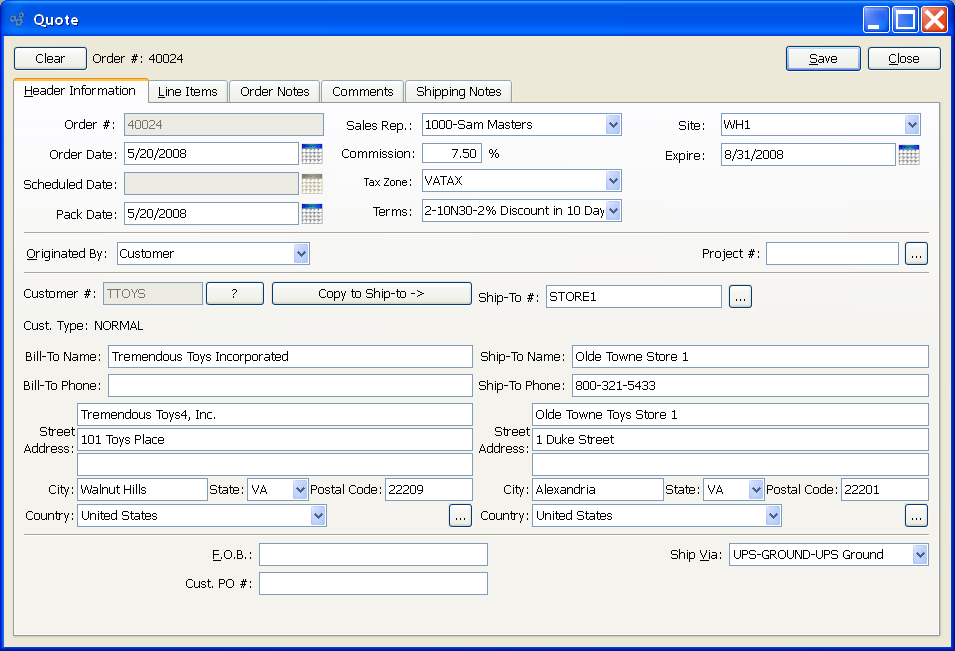Image resolution: width=955 pixels, height=651 pixels.
Task: Click the Ship-To # browse ellipsis button
Action: [739, 297]
